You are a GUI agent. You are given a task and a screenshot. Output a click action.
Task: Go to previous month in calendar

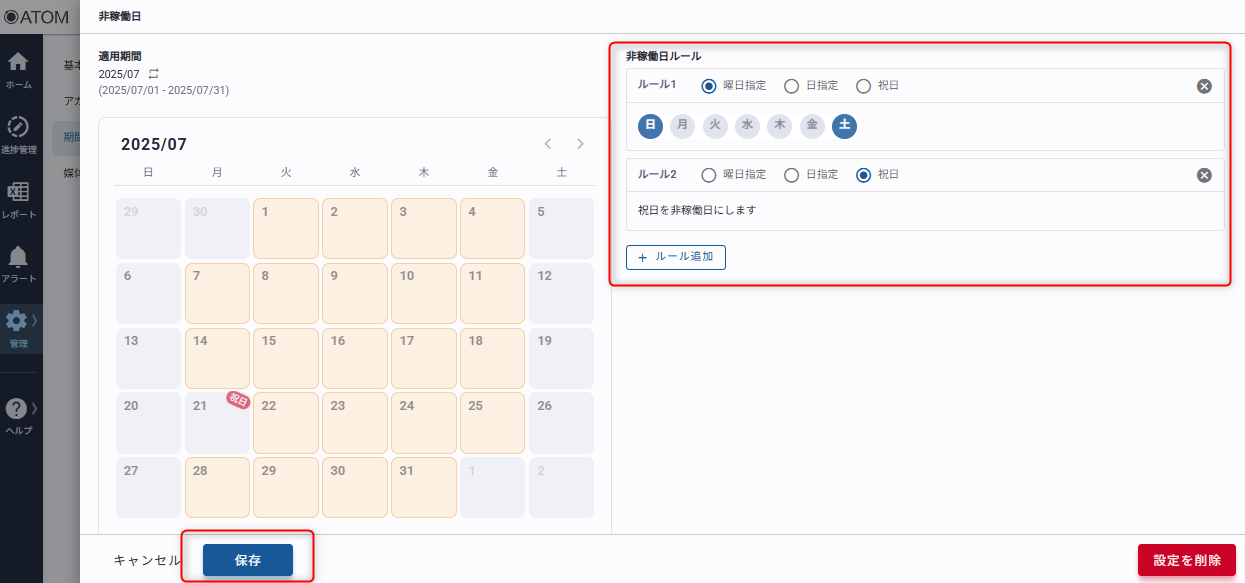[548, 144]
